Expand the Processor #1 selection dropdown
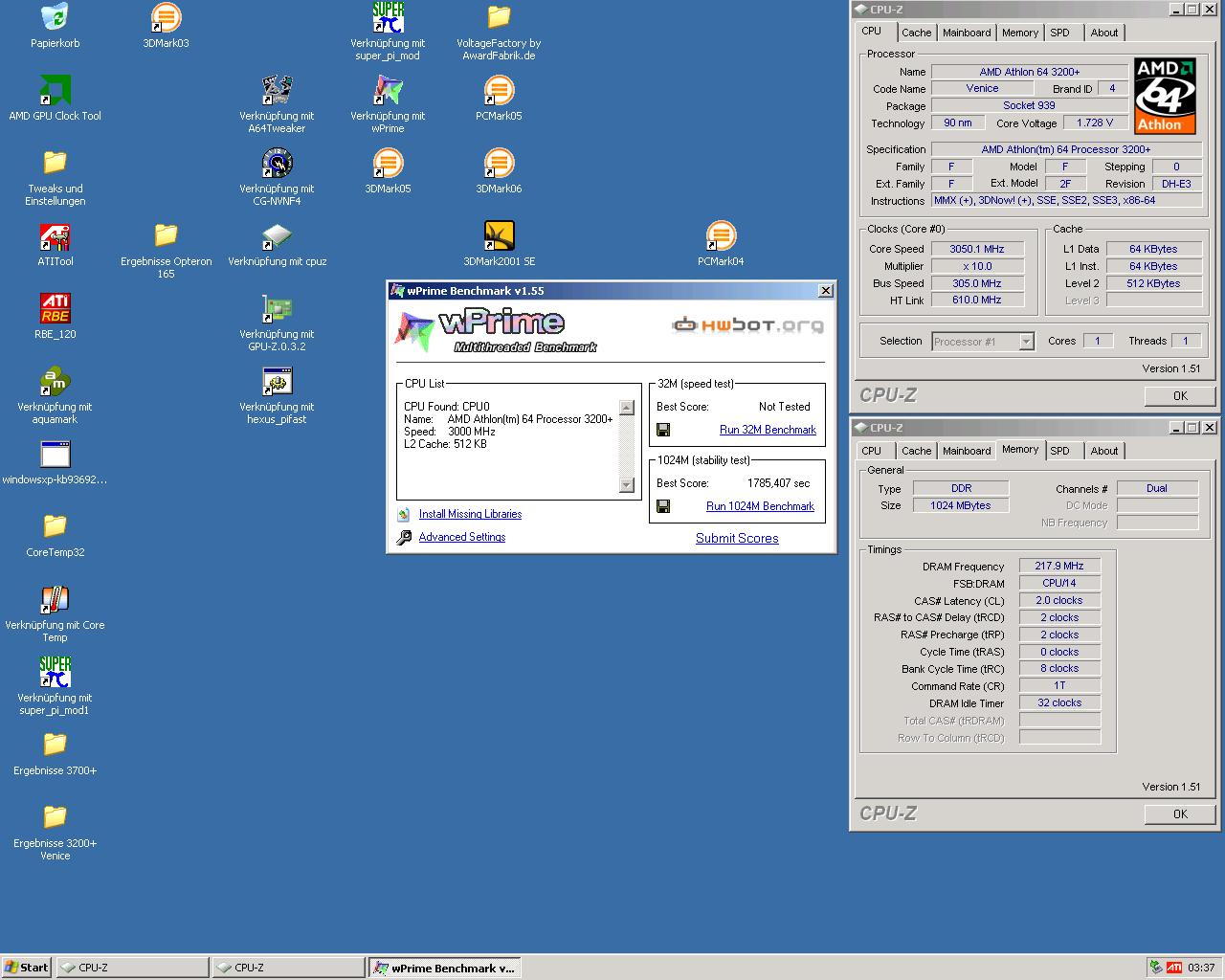 pyautogui.click(x=1026, y=342)
